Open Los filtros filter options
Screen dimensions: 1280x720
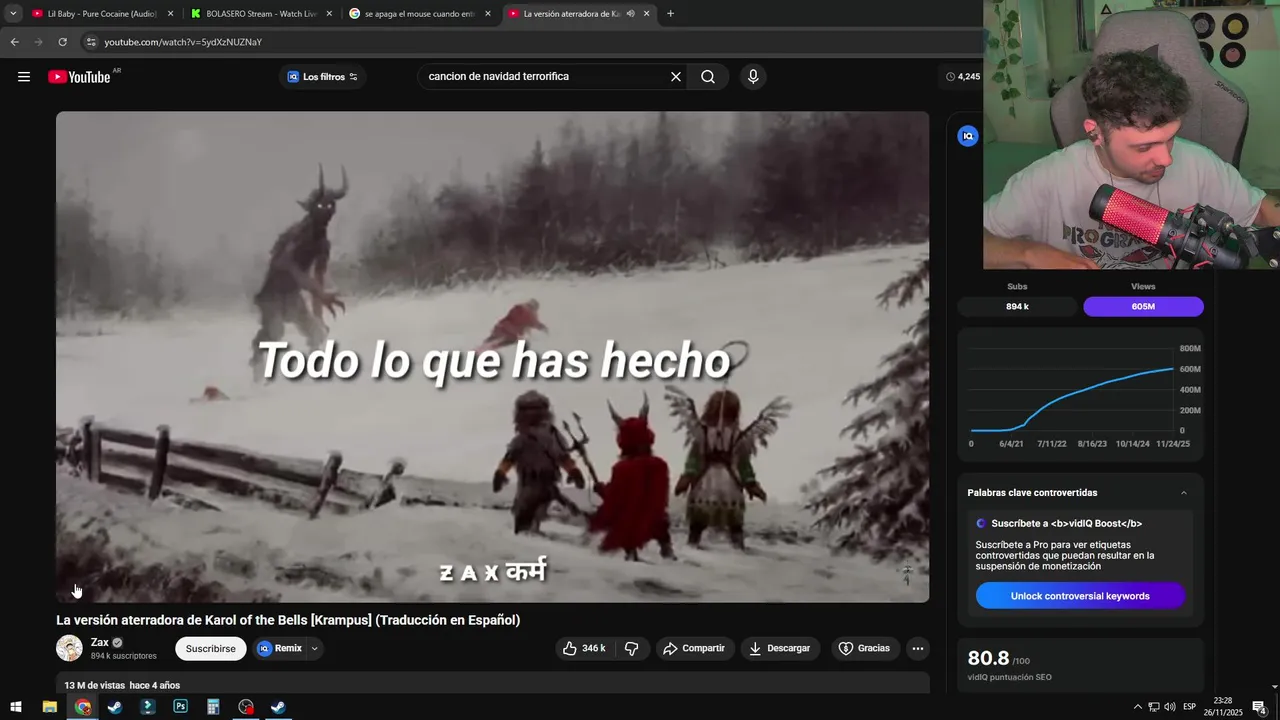pos(322,77)
